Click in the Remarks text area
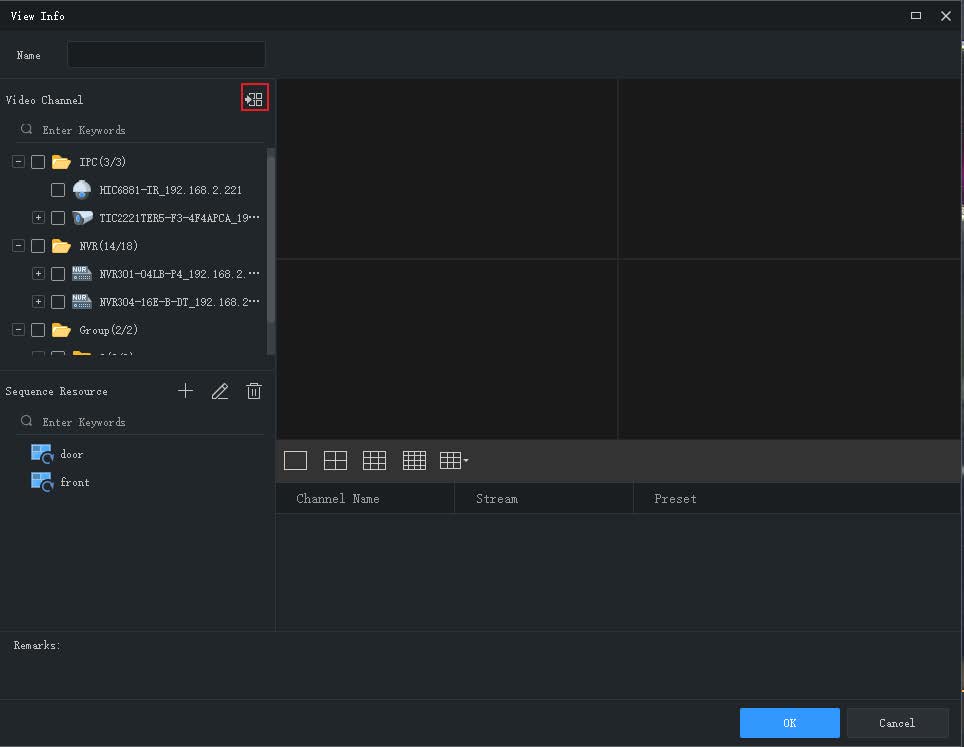This screenshot has height=747, width=964. [480, 667]
